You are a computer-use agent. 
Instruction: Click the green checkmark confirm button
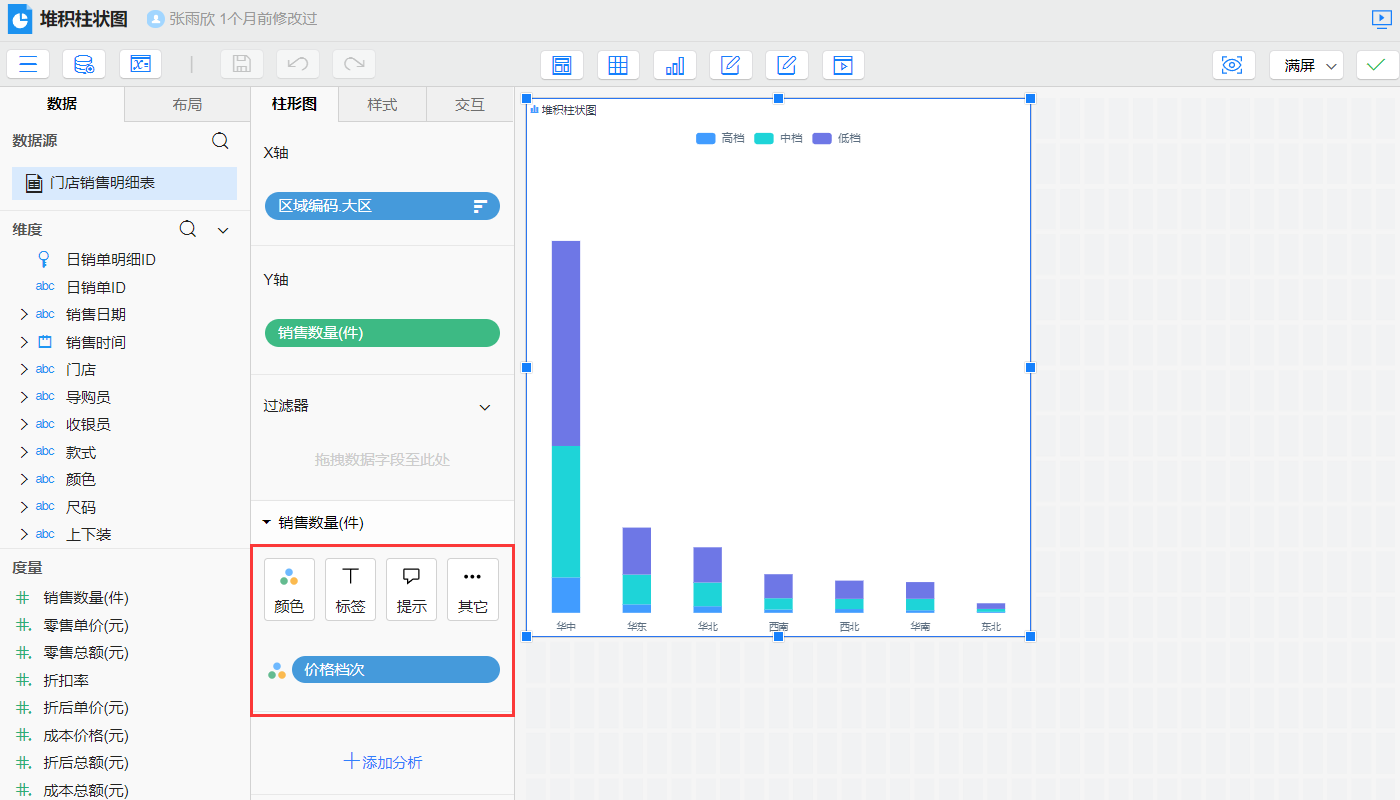point(1377,65)
